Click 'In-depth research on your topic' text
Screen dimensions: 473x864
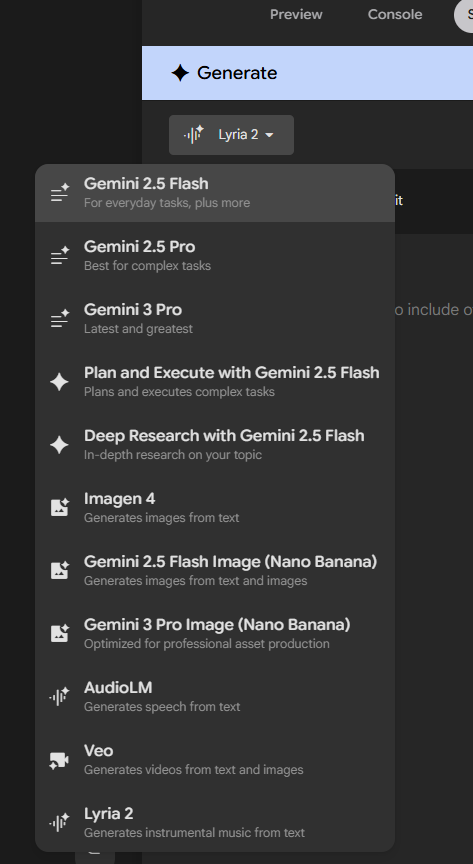173,455
